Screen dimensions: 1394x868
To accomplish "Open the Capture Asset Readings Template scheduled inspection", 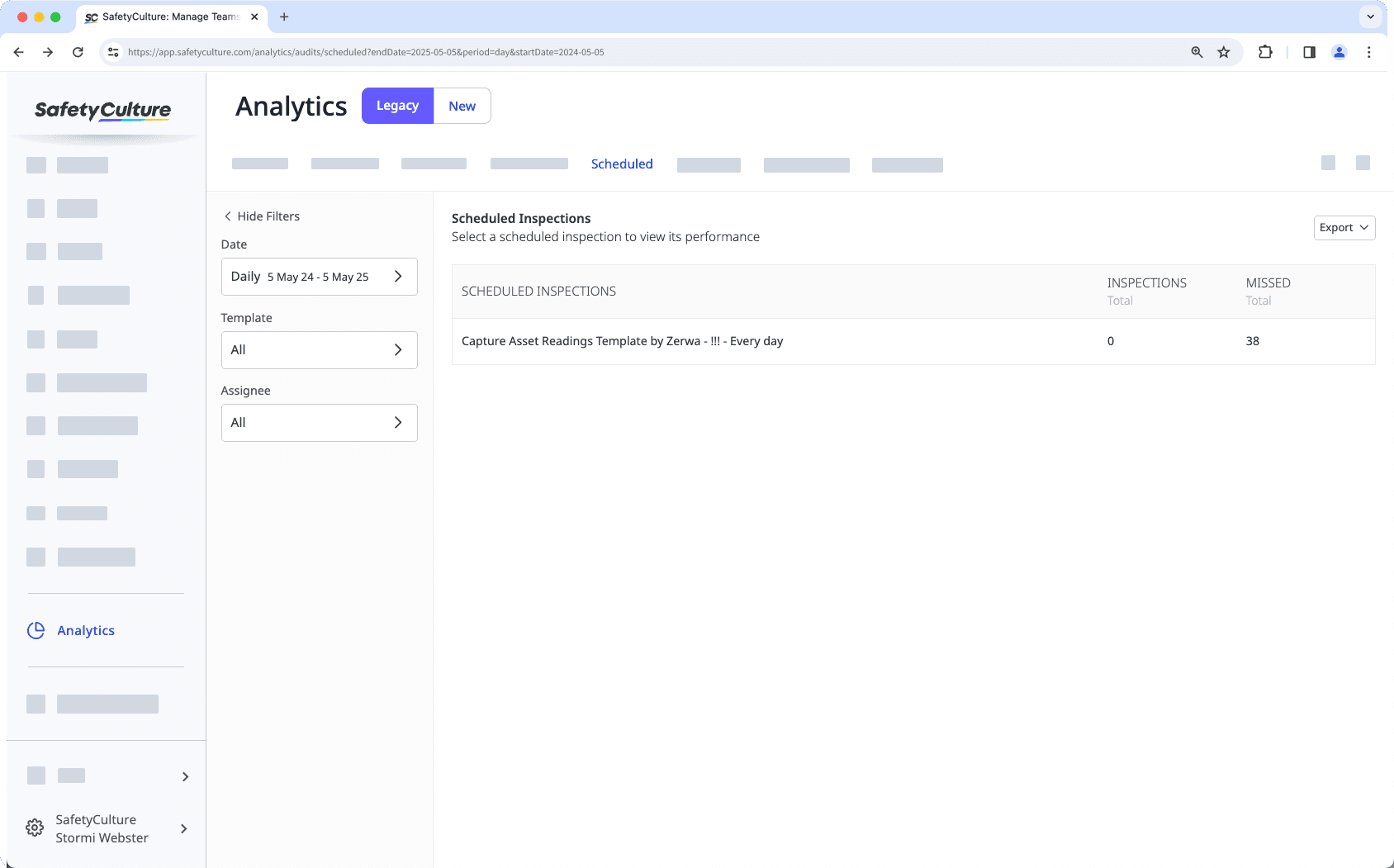I will 913,341.
